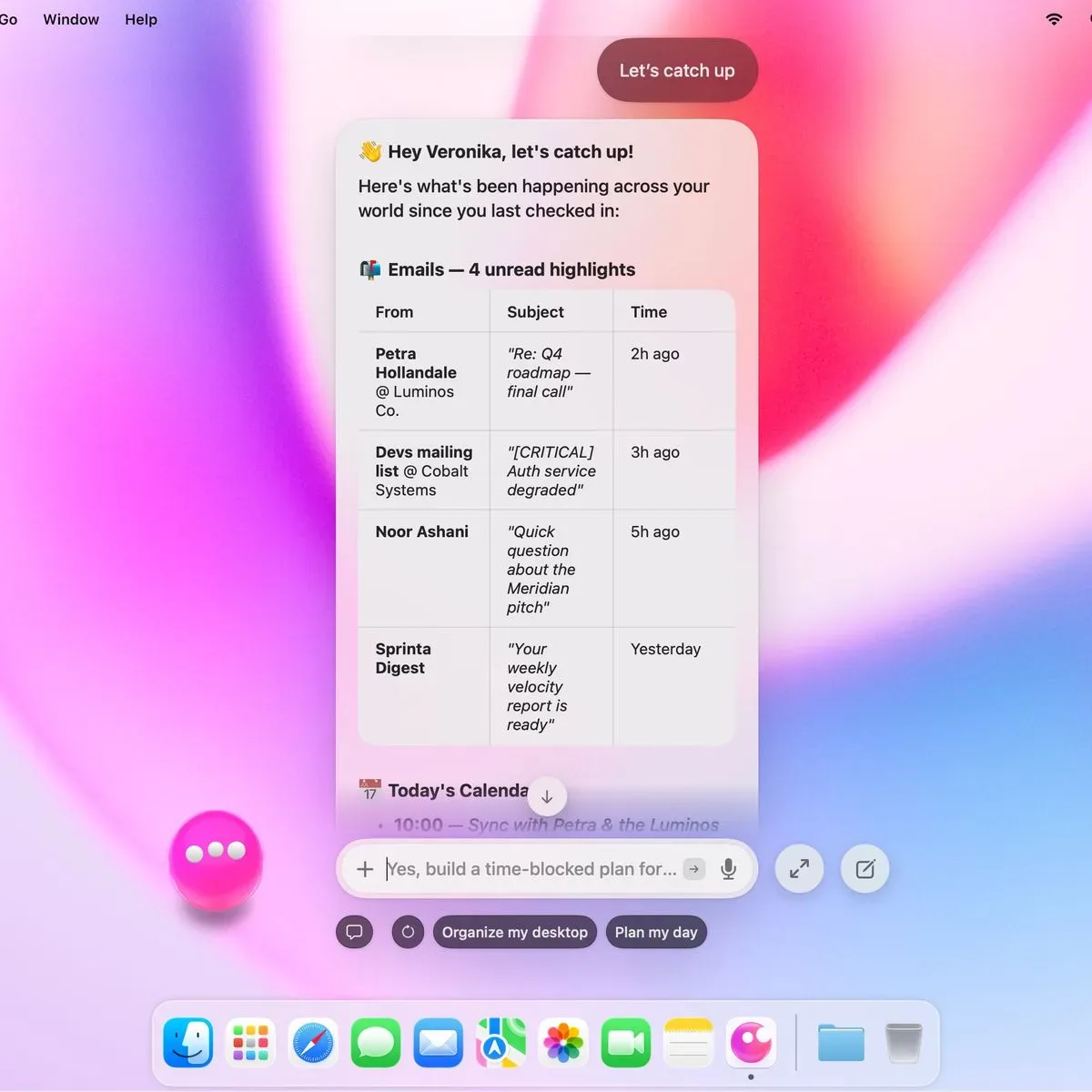Click the plus attachment icon in input
Screen dimensions: 1092x1092
[365, 869]
